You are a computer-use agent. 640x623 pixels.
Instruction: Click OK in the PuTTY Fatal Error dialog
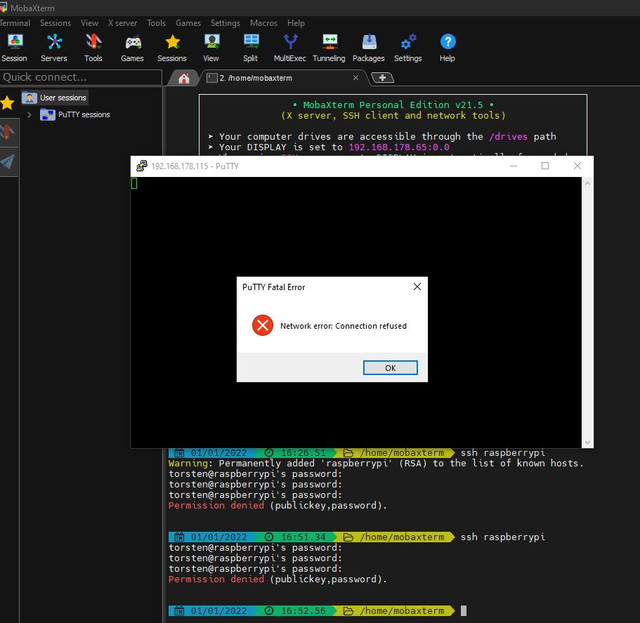click(x=390, y=368)
